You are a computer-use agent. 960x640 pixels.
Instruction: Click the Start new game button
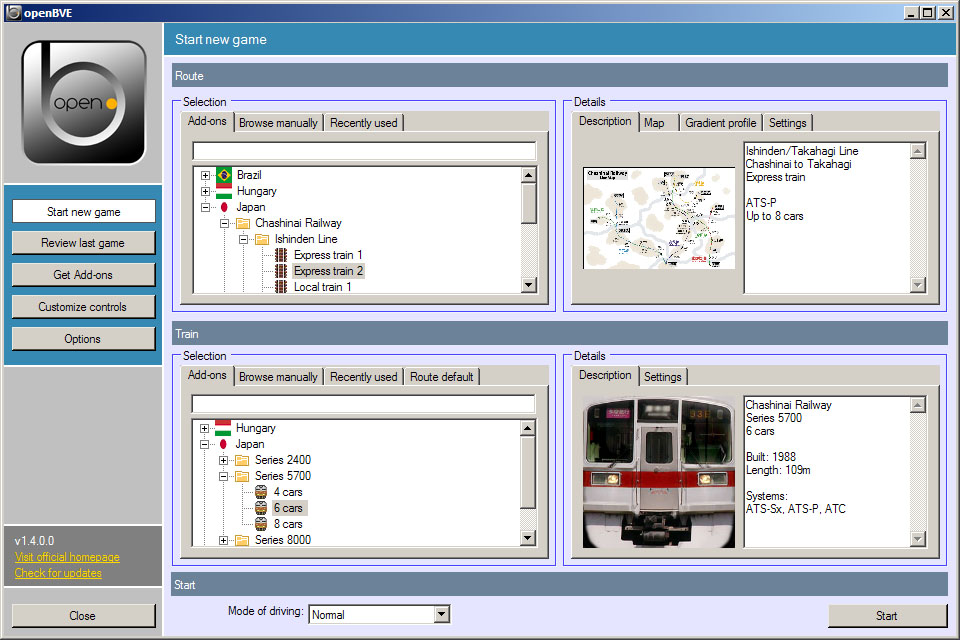pyautogui.click(x=84, y=211)
